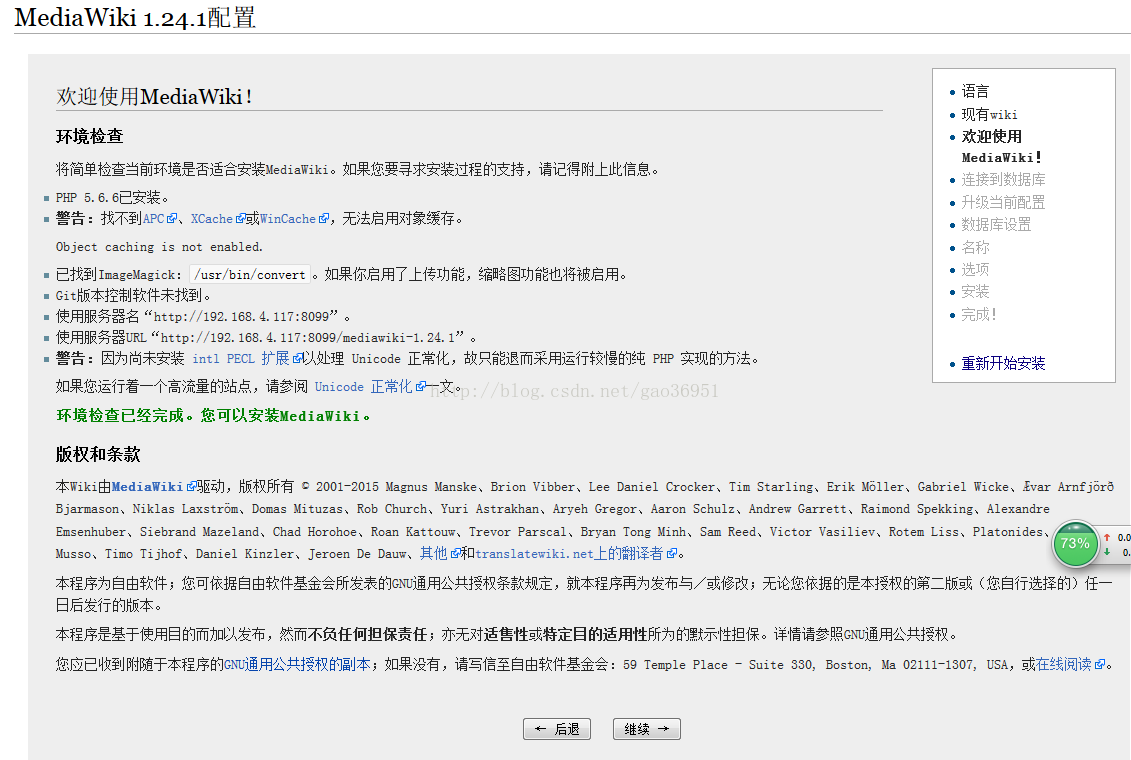The height and width of the screenshot is (760, 1131).
Task: Select sidebar step 欢迎使用MediaWiki!
Action: pos(1001,146)
